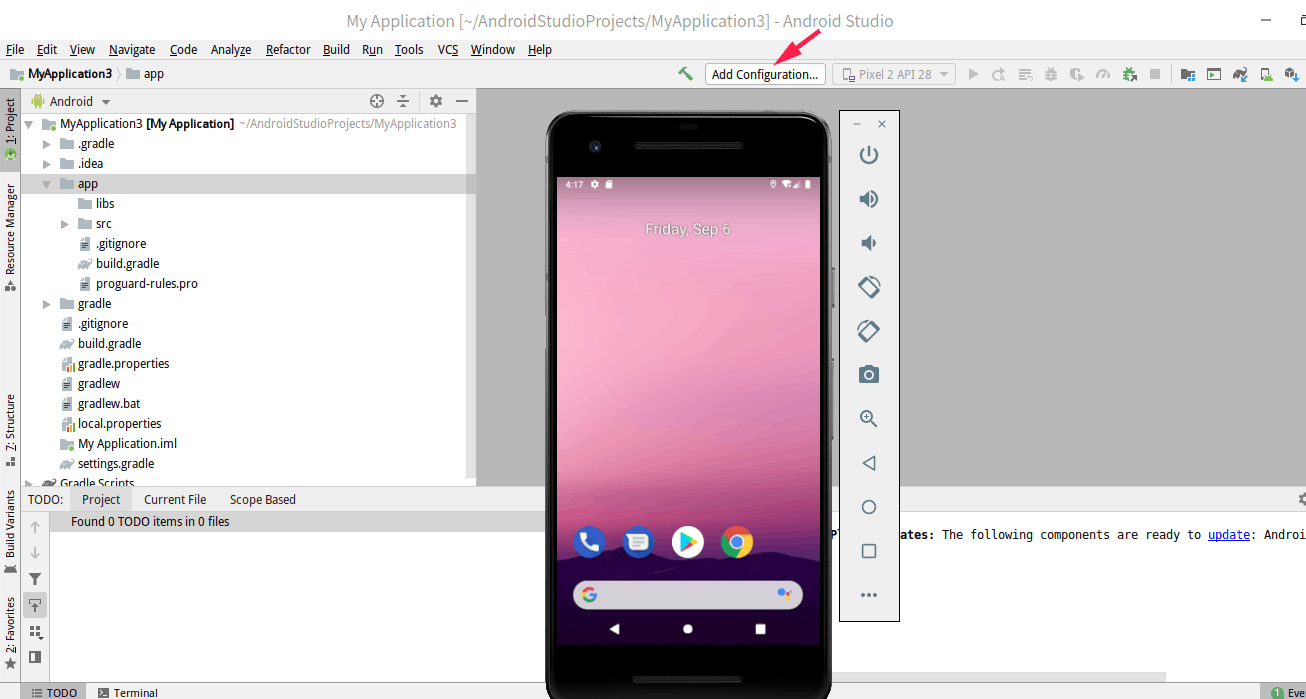Open TODO Group By icon
Viewport: 1306px width, 699px height.
[35, 631]
